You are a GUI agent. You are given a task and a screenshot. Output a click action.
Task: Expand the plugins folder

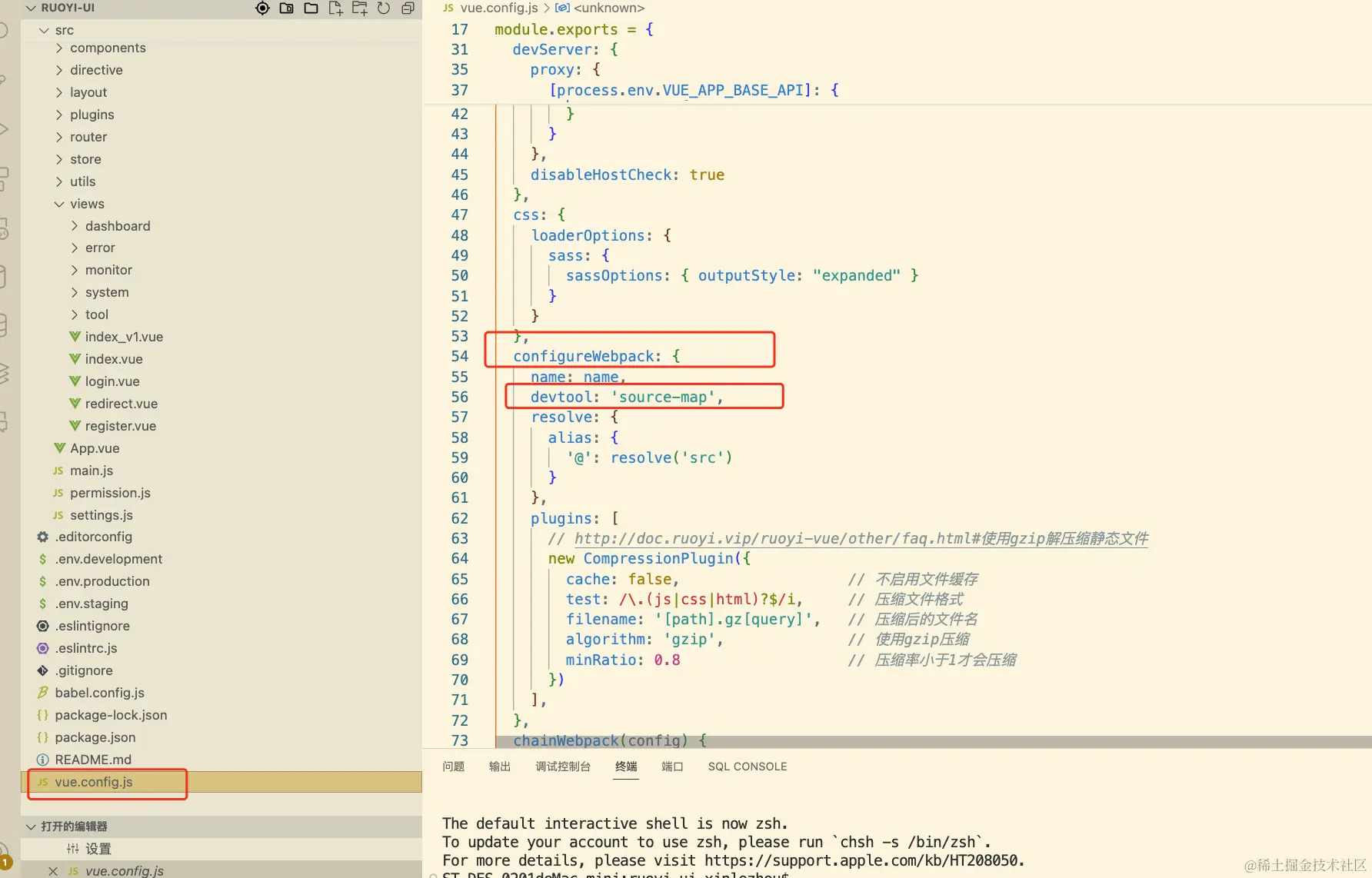60,115
